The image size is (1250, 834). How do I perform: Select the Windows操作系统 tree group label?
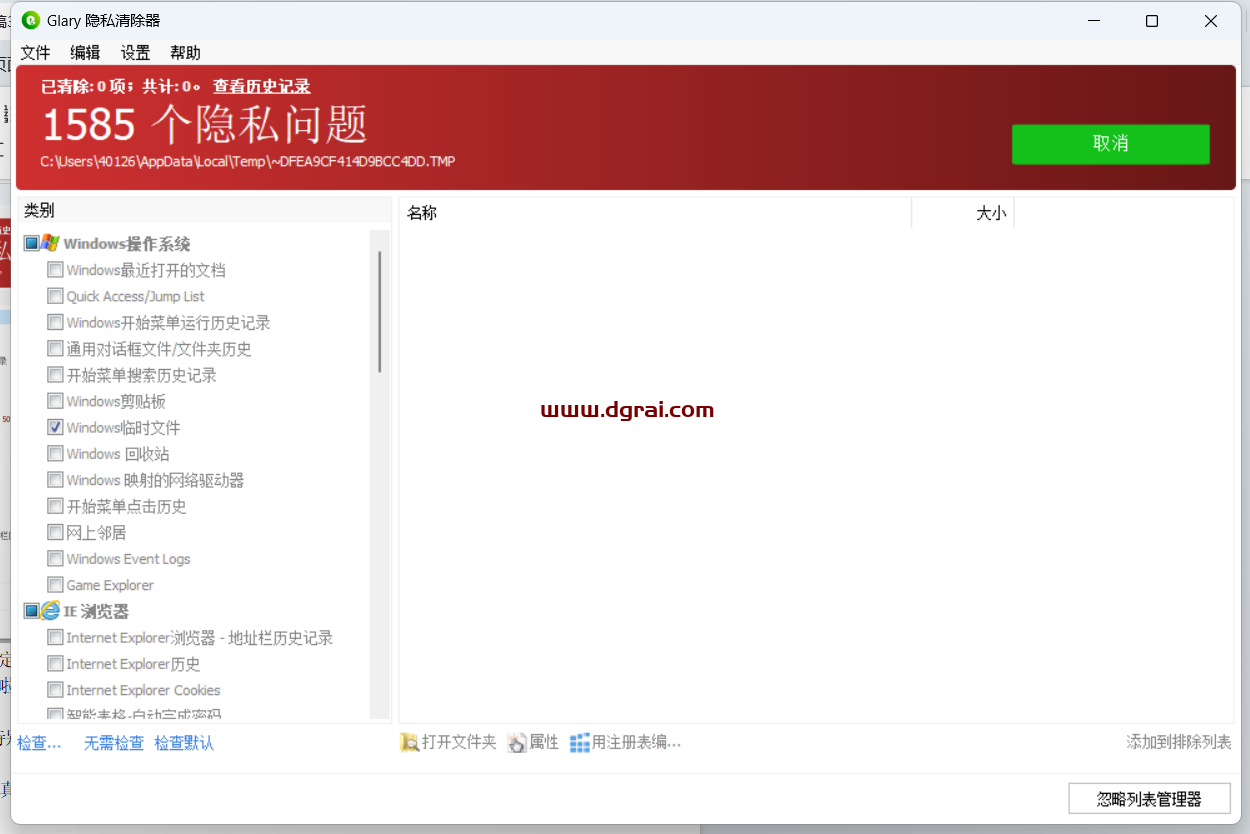(x=127, y=244)
